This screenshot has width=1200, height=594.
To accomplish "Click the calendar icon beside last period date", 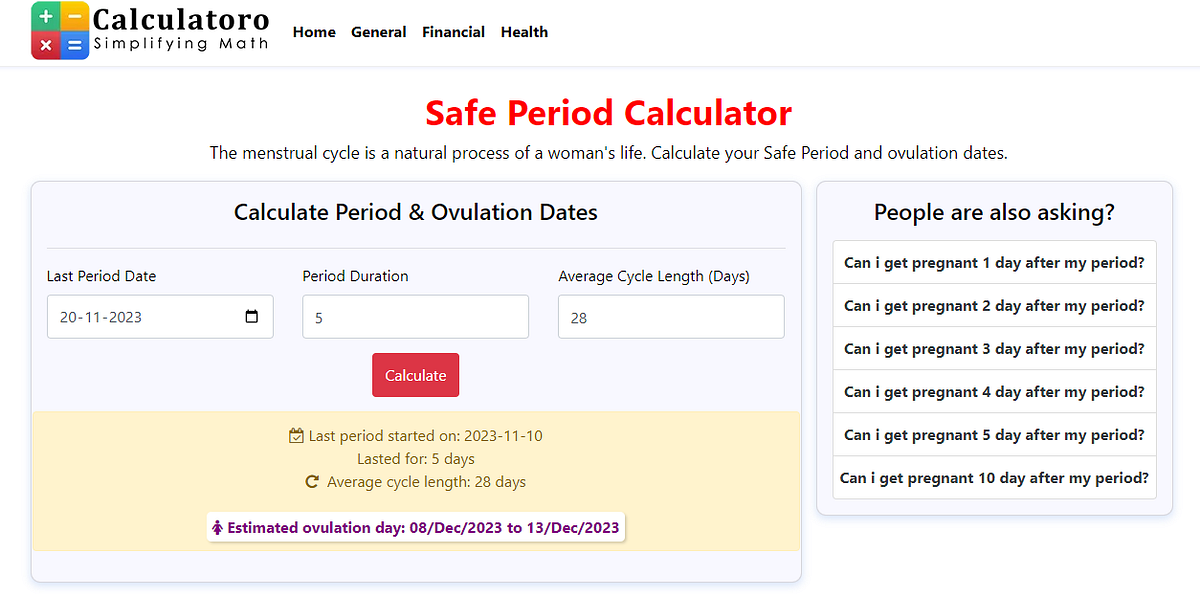I will [x=296, y=435].
